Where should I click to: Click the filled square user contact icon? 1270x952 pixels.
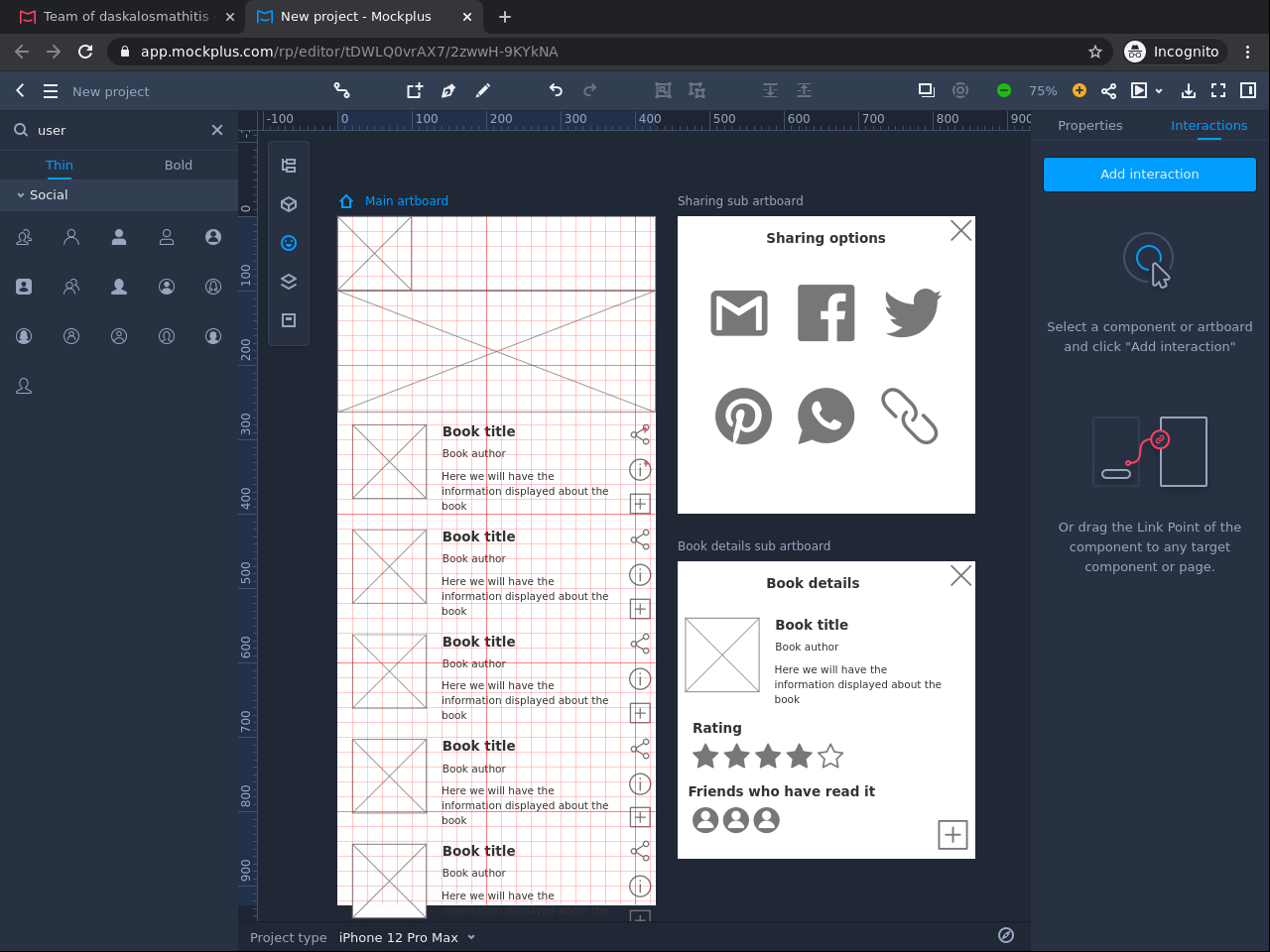coord(24,287)
